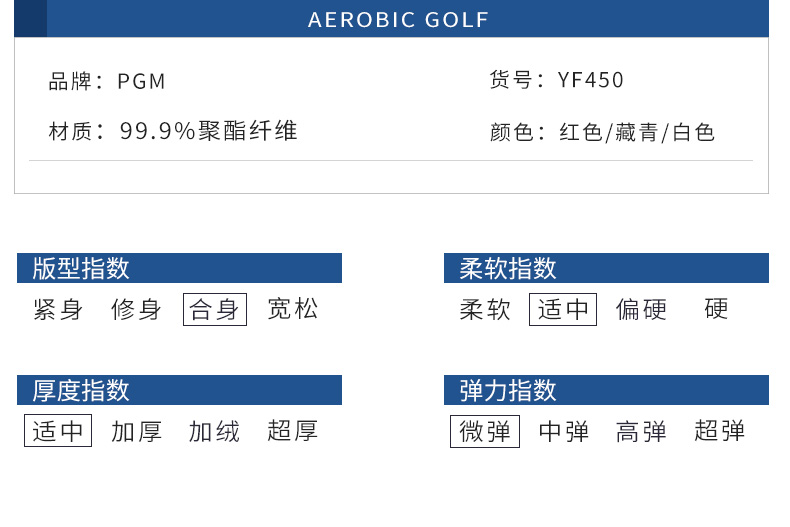
Task: Select the 柔软 option under softness index
Action: pyautogui.click(x=485, y=310)
